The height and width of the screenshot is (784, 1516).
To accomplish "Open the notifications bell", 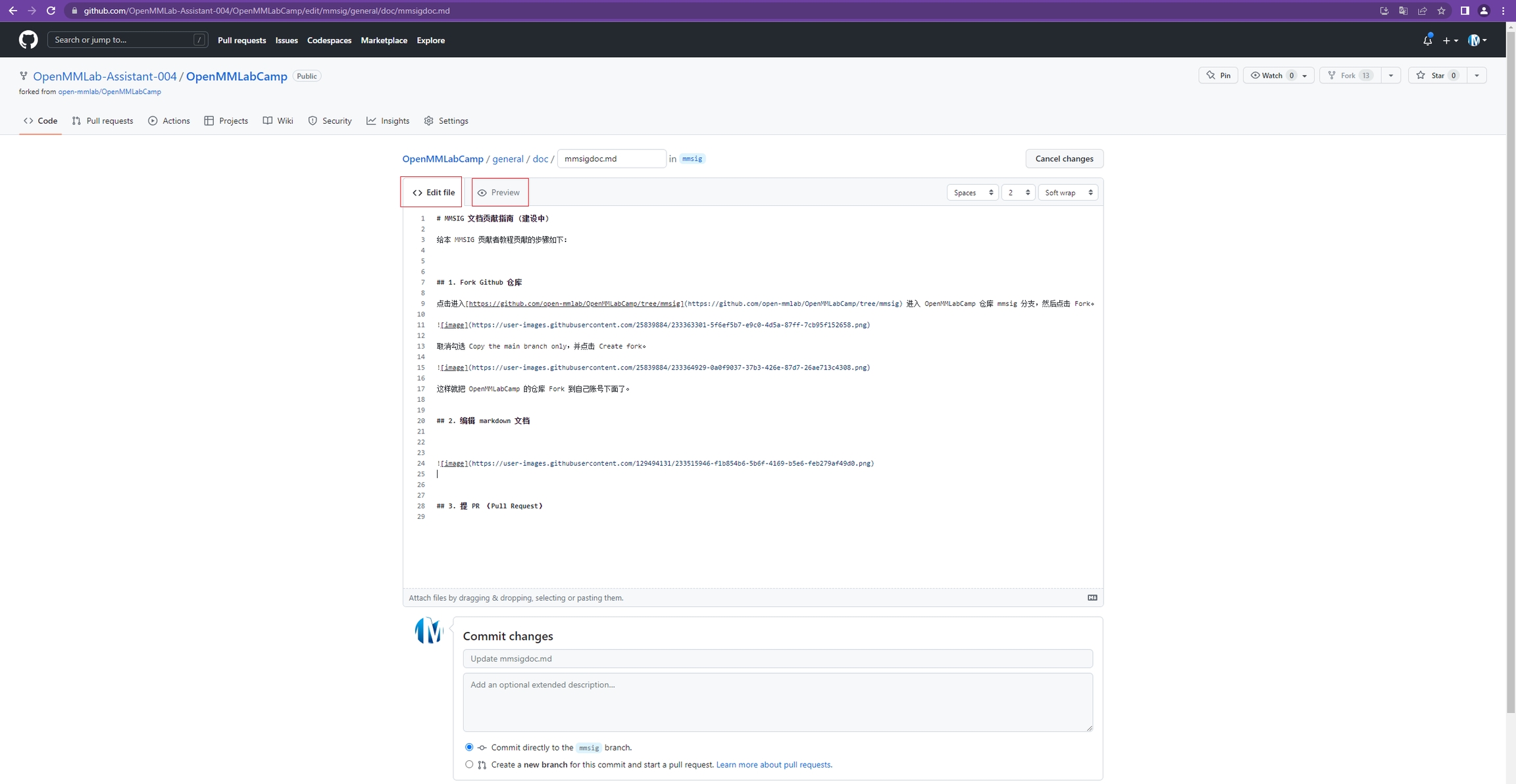I will click(x=1427, y=40).
